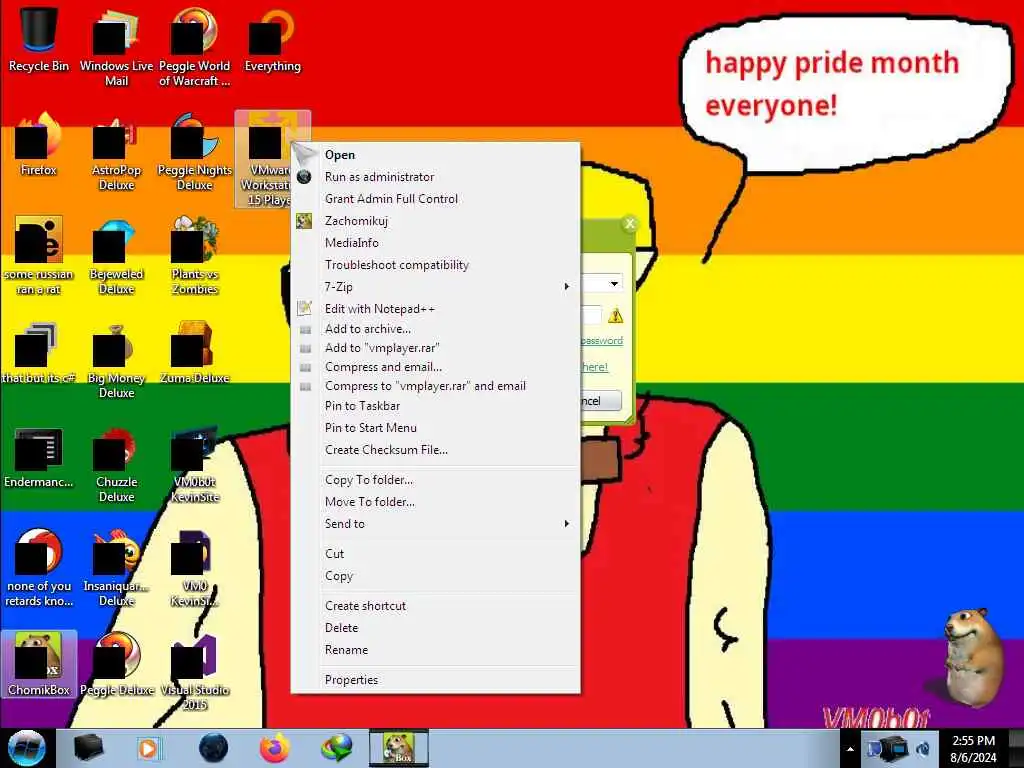Close the green ChomikBox dialog
The height and width of the screenshot is (768, 1024).
(x=630, y=223)
